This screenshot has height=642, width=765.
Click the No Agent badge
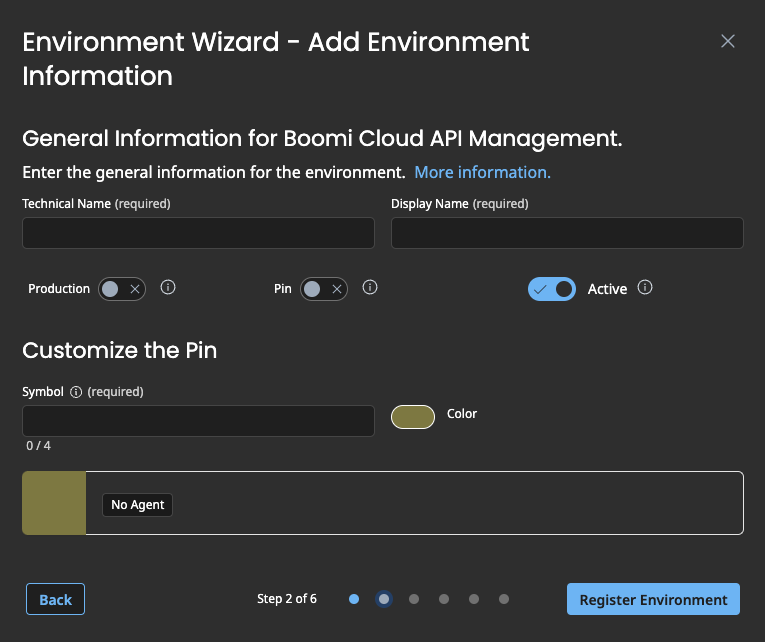pyautogui.click(x=137, y=504)
